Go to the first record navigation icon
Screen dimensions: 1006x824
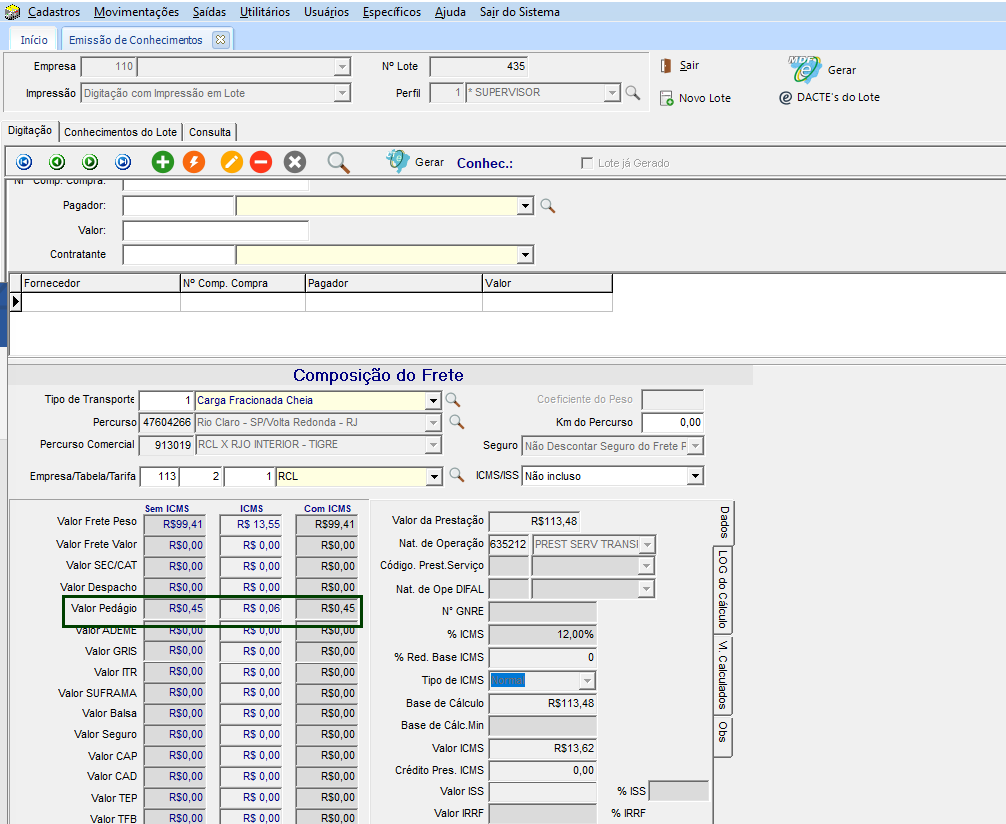tap(24, 162)
